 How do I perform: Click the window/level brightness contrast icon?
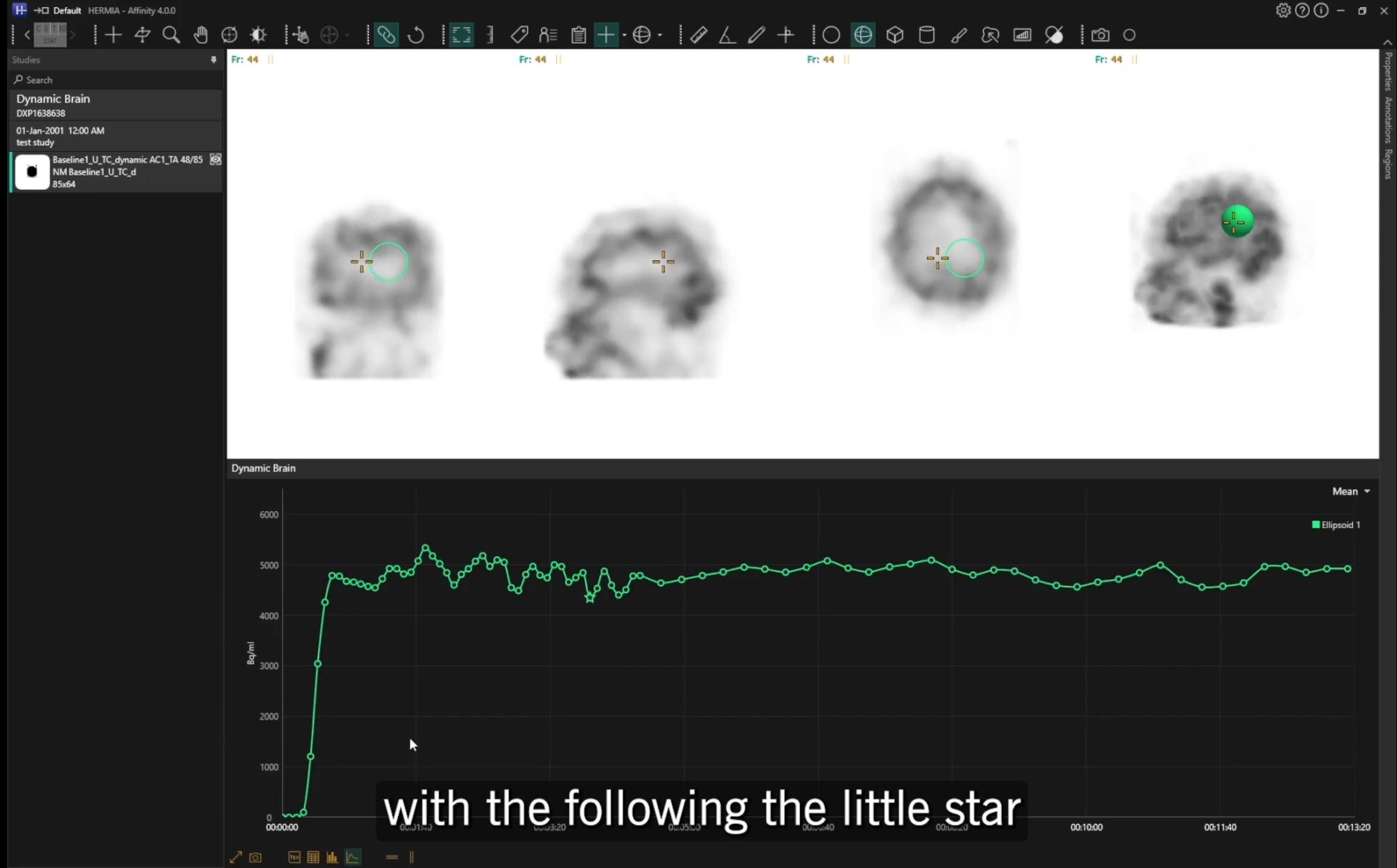click(258, 35)
